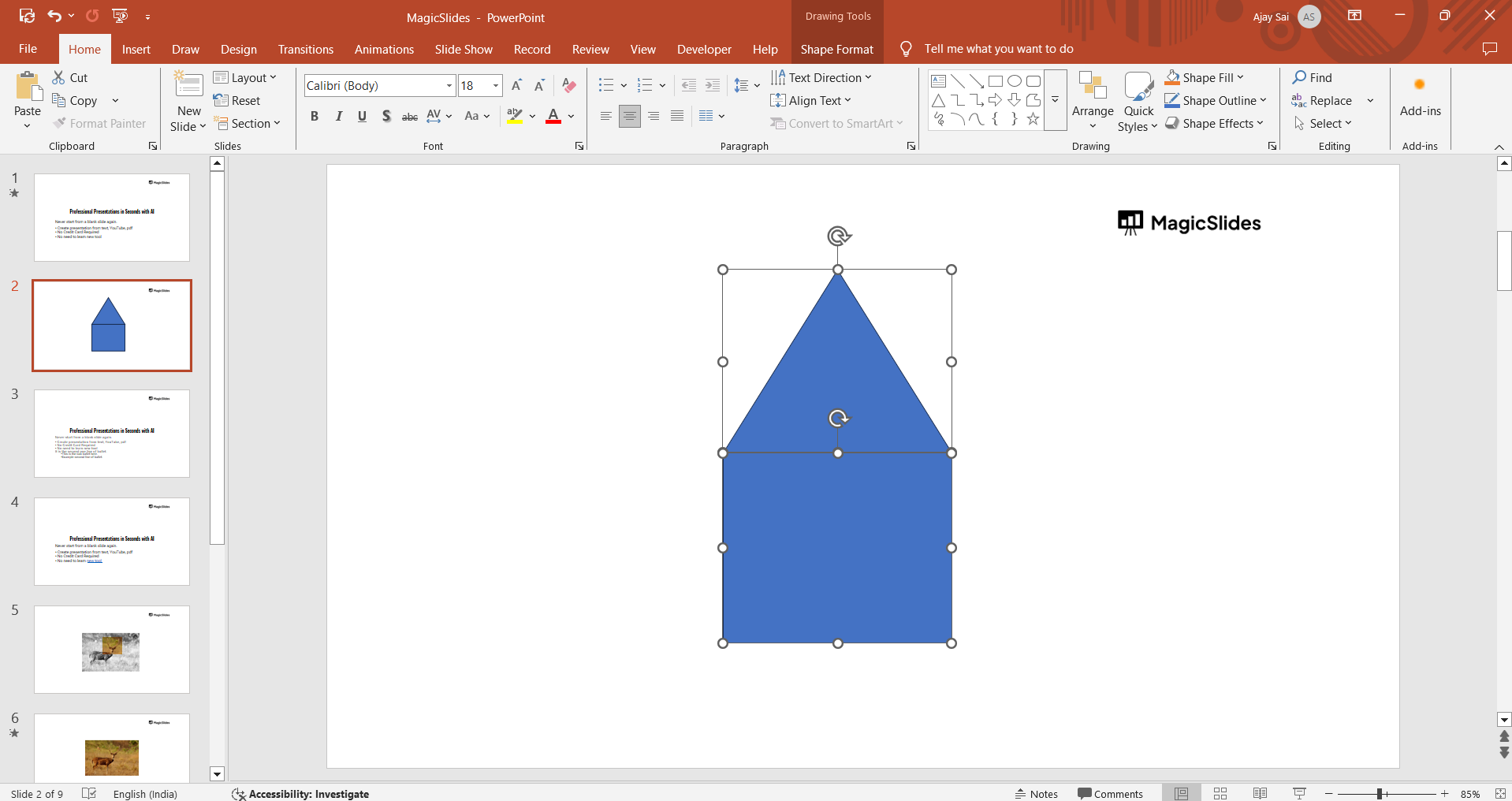Select the Arrange tool
Screen dimensions: 1512x801
pyautogui.click(x=1092, y=101)
